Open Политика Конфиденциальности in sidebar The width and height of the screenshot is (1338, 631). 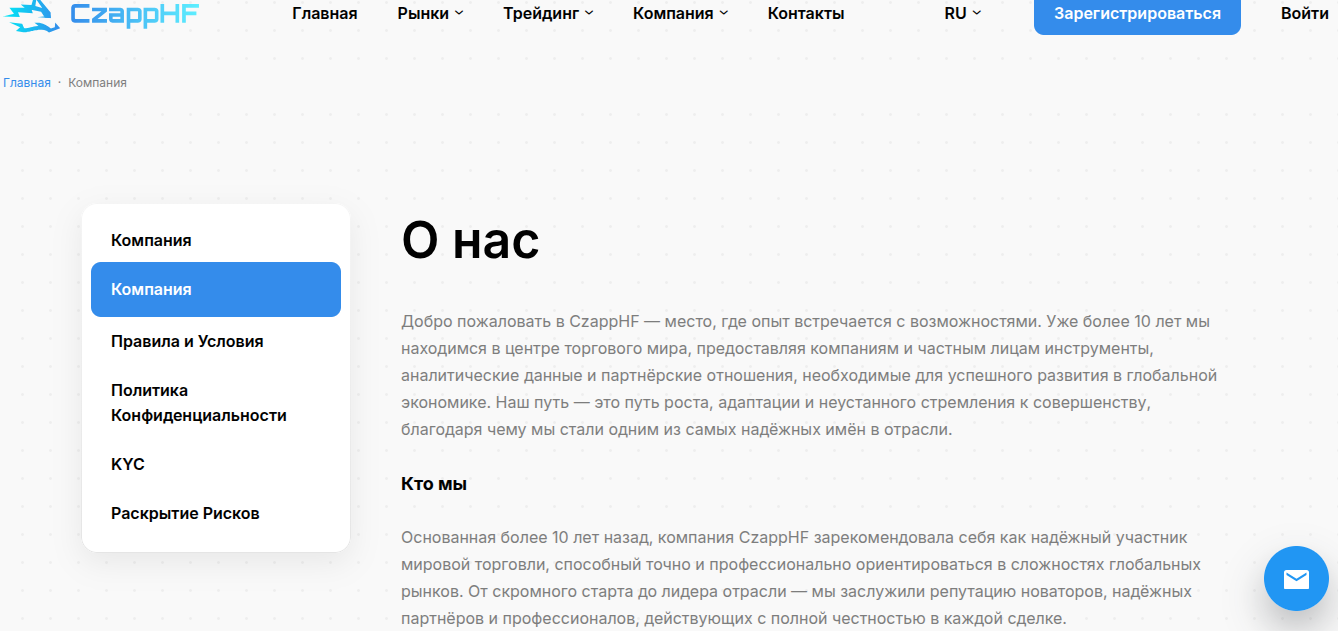pos(199,403)
